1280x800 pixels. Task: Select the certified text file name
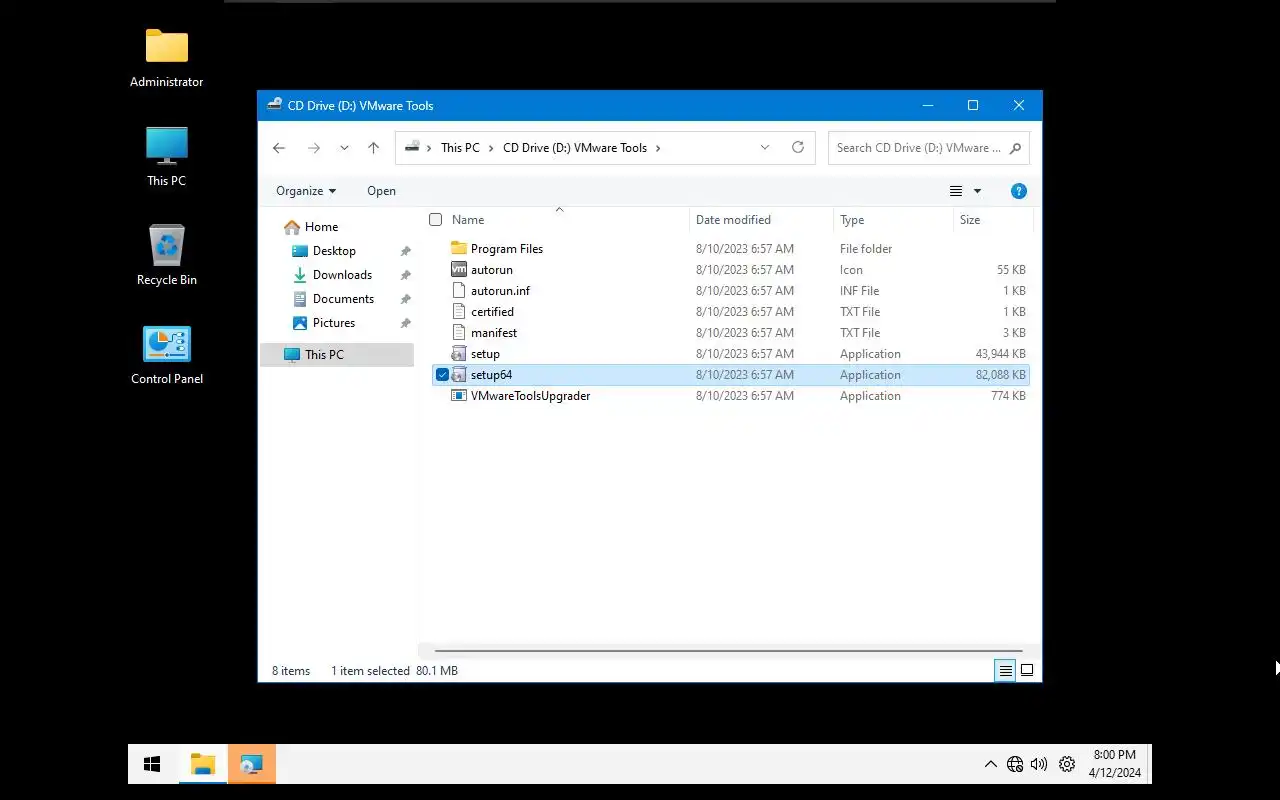(x=492, y=312)
